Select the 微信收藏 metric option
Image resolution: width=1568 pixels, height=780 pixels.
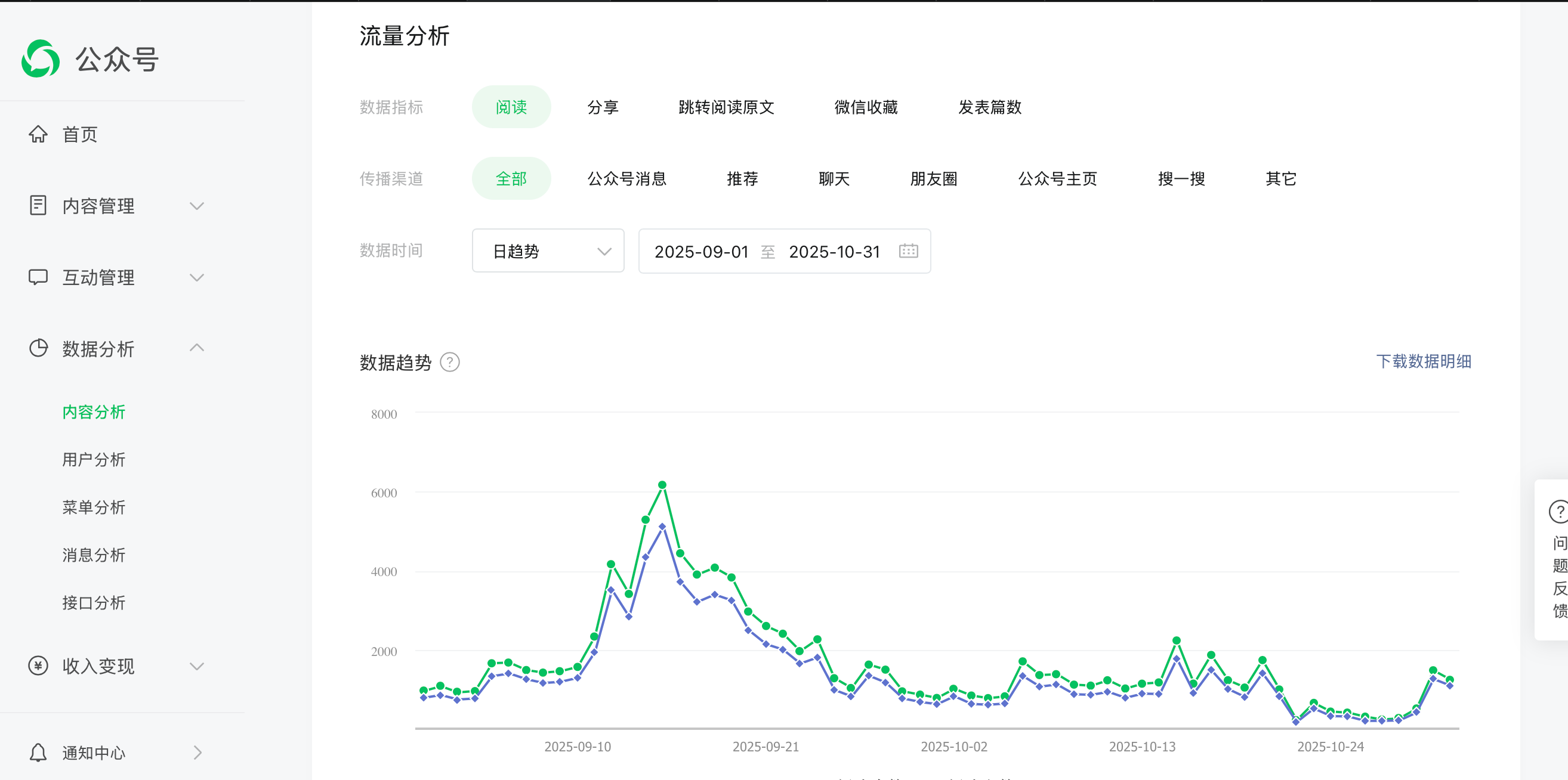tap(866, 107)
